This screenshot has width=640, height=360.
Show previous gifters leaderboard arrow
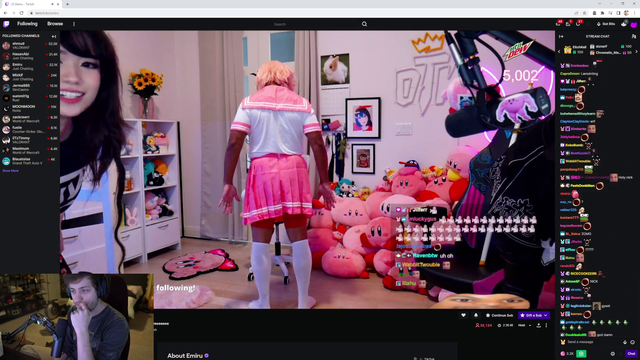[x=559, y=51]
